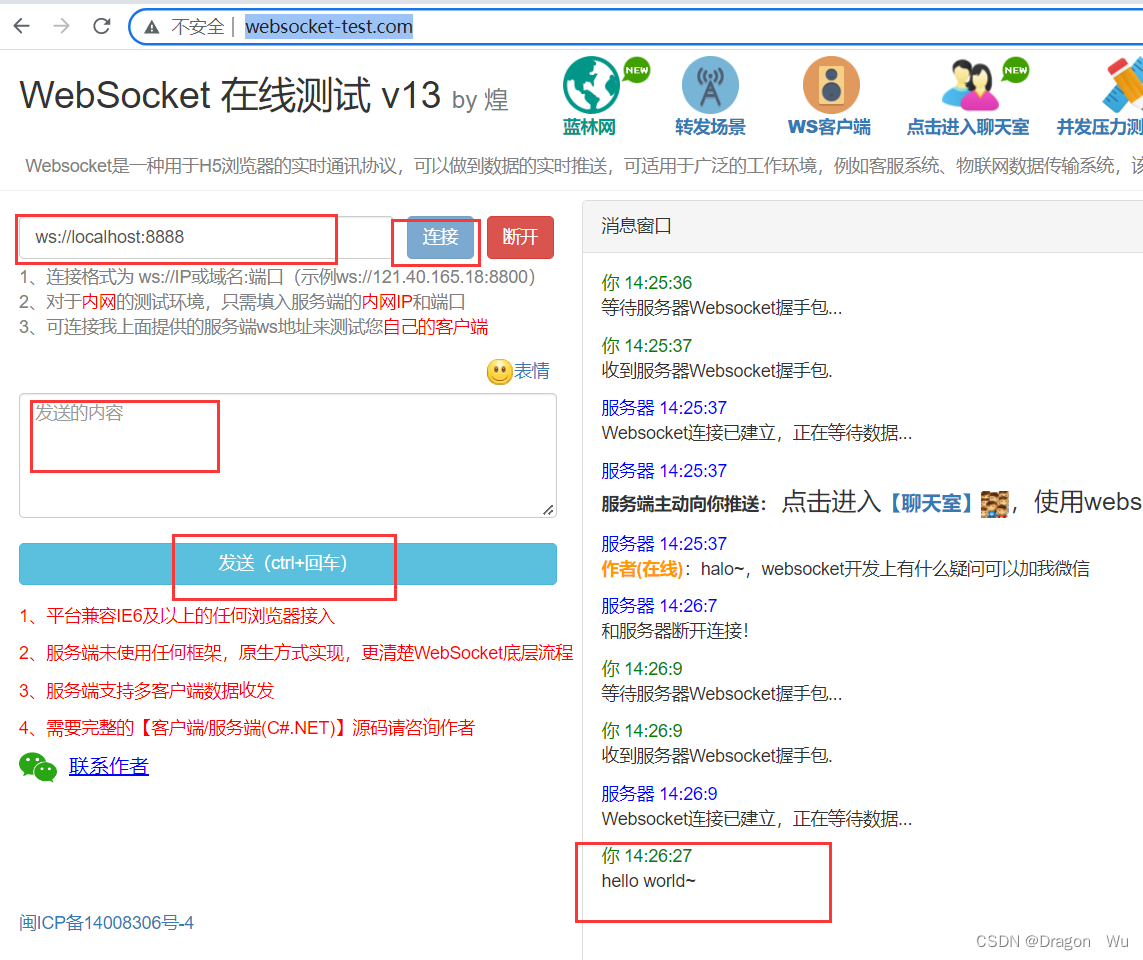
Task: Click the not-secure warning triangle icon
Action: tap(152, 27)
